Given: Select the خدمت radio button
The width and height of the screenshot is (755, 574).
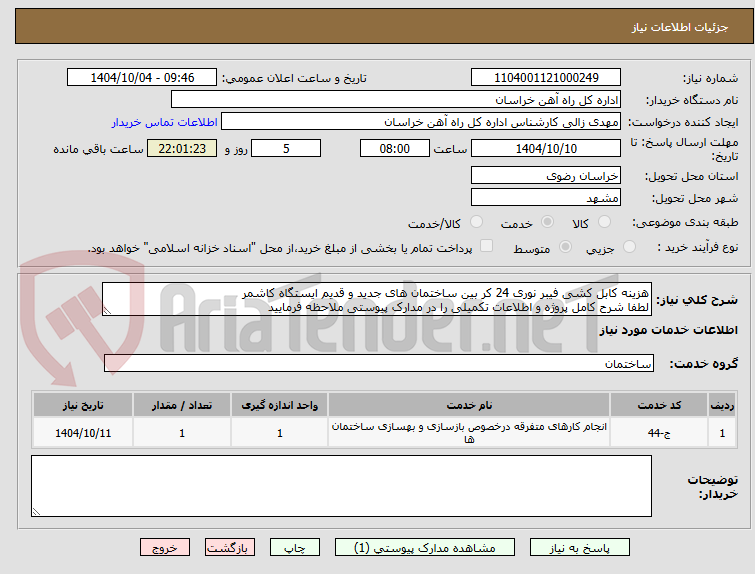Looking at the screenshot, I should pos(547,222).
